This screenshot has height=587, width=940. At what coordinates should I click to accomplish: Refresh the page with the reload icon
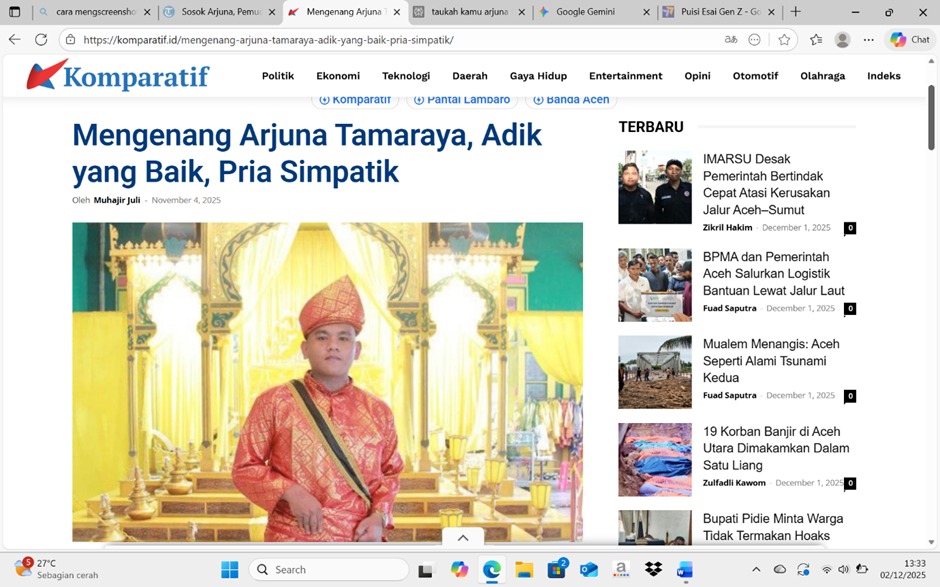[41, 40]
